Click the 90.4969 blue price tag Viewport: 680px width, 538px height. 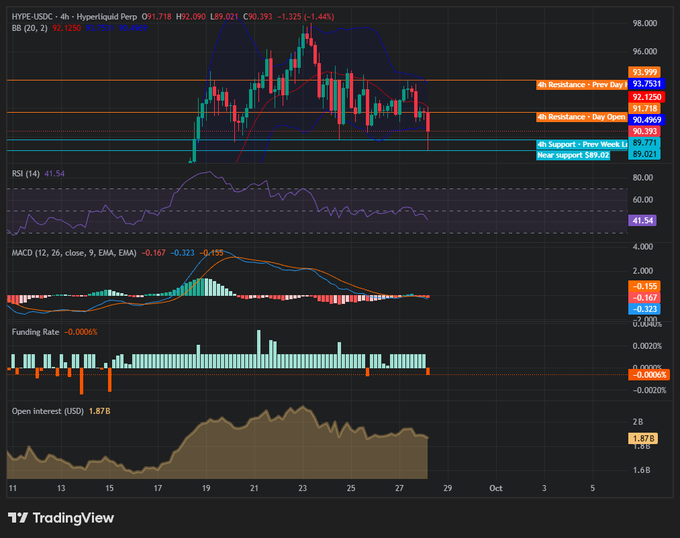coord(647,120)
